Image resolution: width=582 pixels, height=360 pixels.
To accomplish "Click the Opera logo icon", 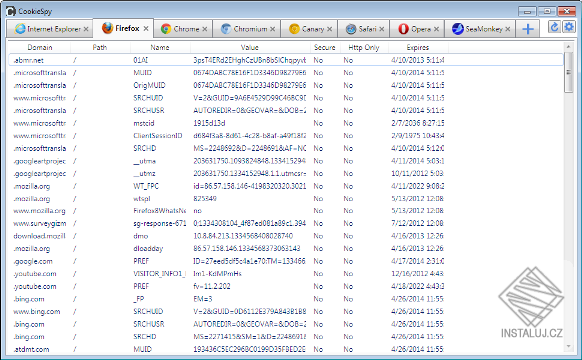I will coord(403,29).
